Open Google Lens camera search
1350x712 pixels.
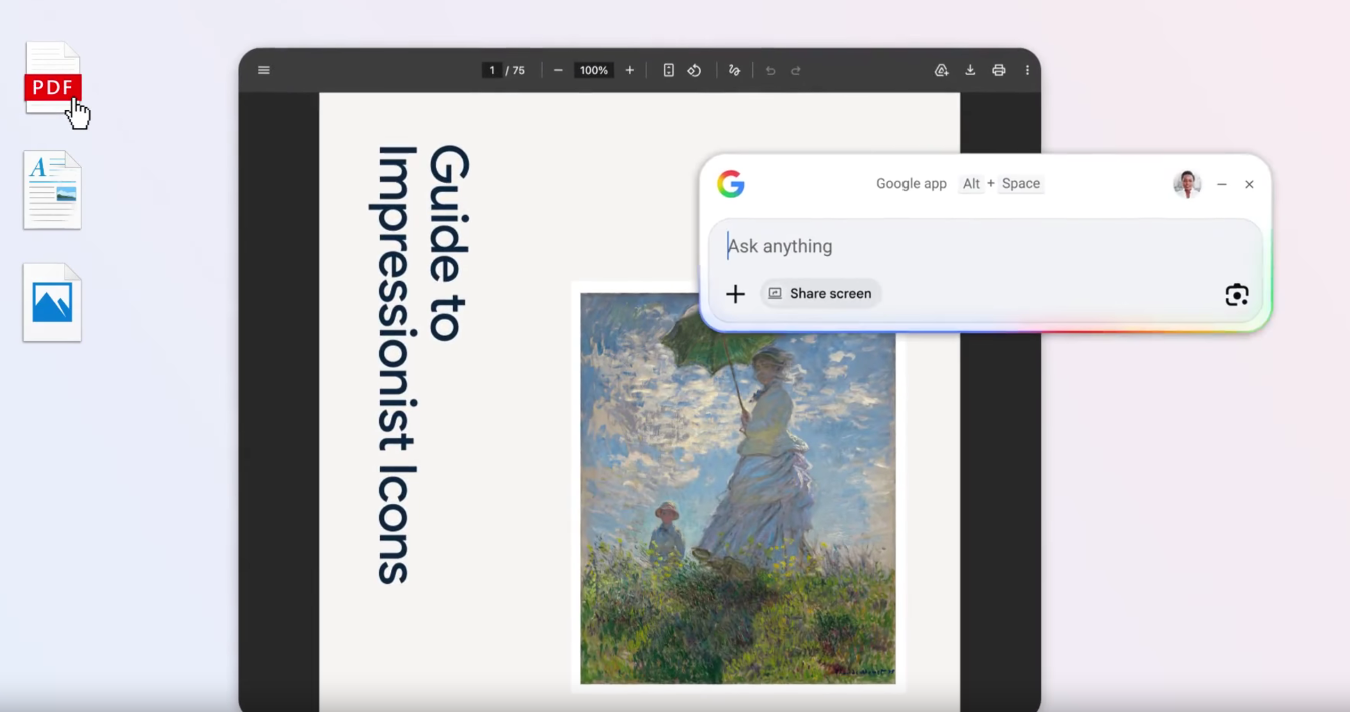(1237, 294)
